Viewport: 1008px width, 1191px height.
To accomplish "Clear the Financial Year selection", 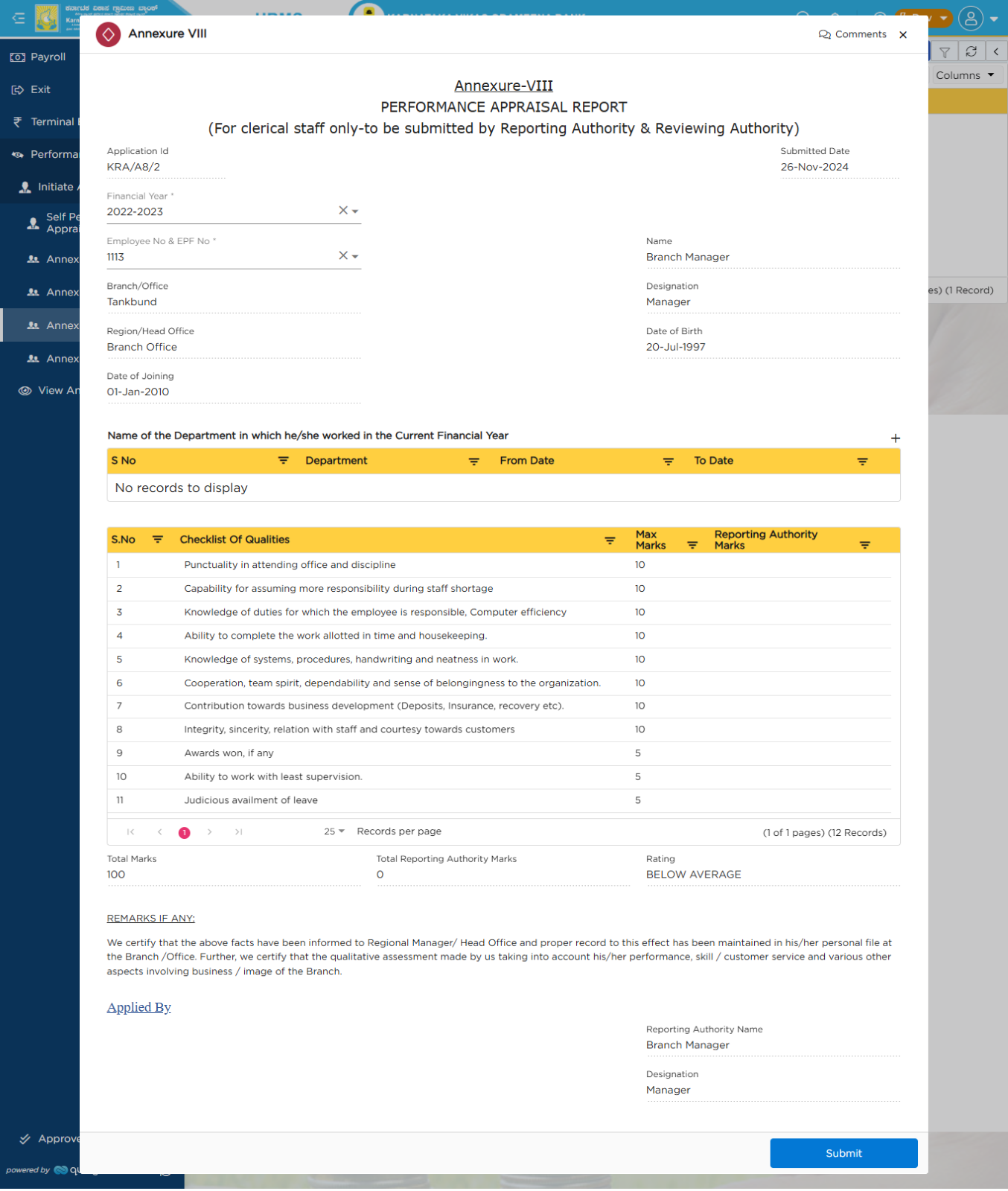I will (343, 211).
